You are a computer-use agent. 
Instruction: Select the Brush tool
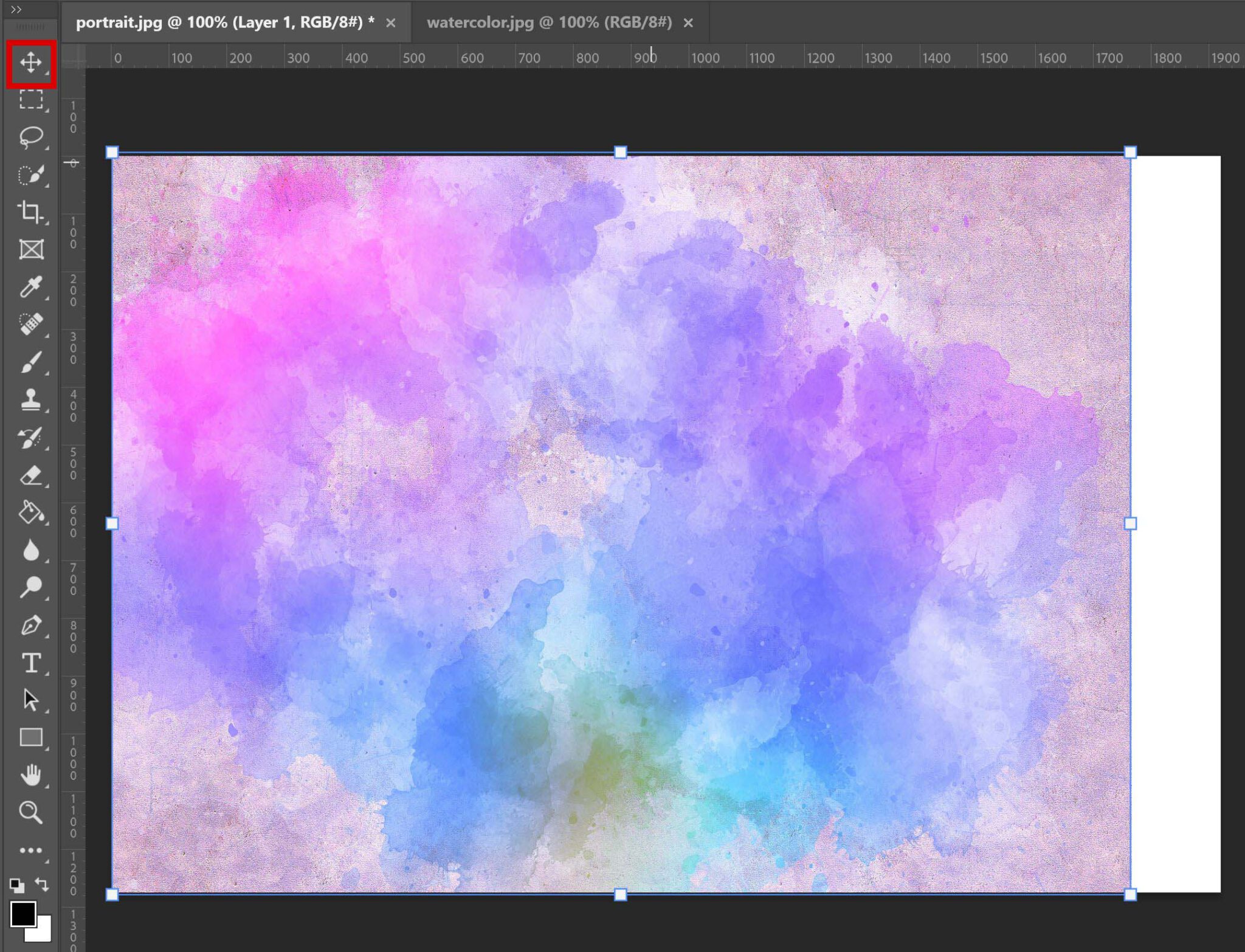click(33, 362)
